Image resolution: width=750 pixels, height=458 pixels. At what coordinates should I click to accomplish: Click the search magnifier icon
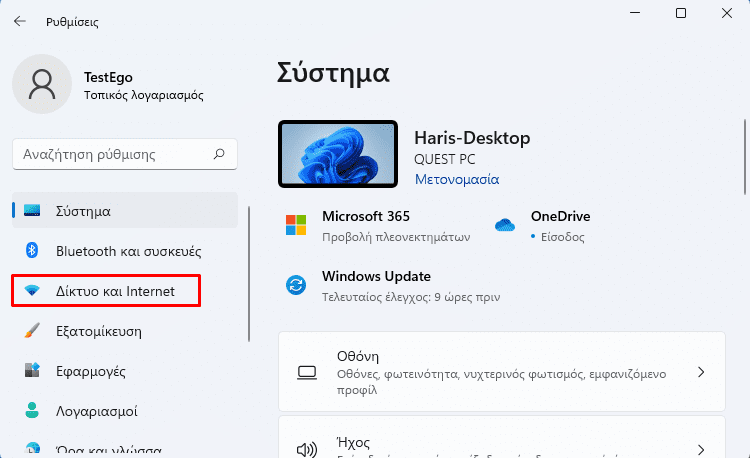(x=219, y=154)
